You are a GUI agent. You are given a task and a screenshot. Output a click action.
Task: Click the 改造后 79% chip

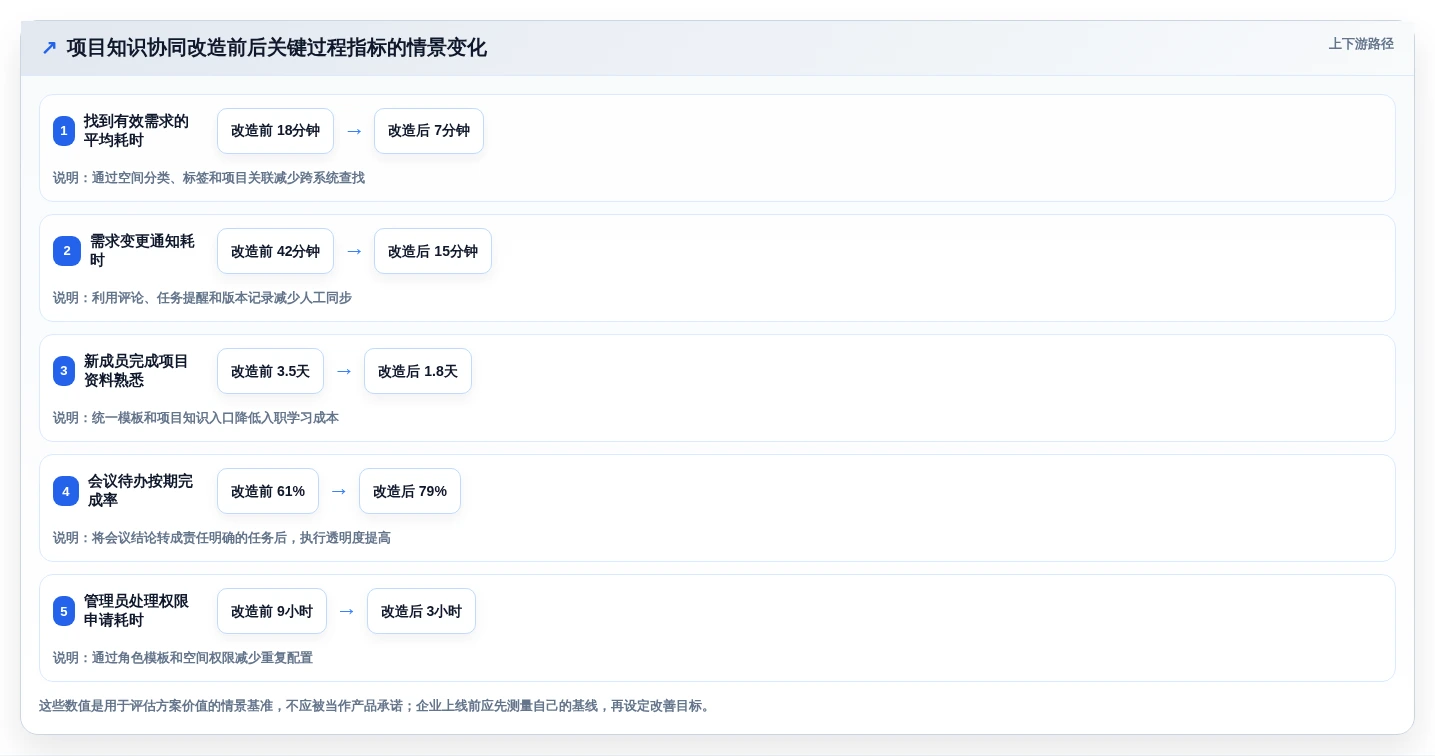(410, 491)
